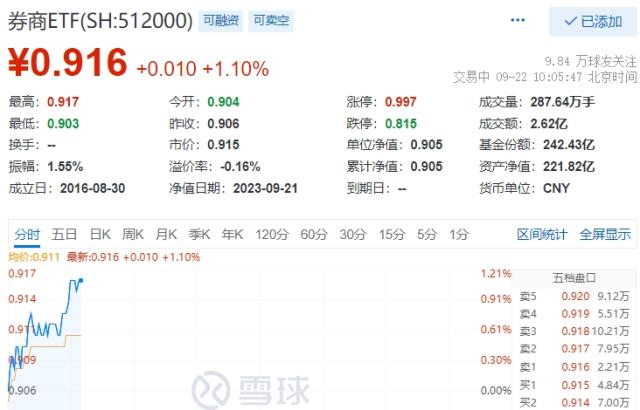Screen dimensions: 640x410
Task: Switch to the 分时 chart tab
Action: pos(27,235)
